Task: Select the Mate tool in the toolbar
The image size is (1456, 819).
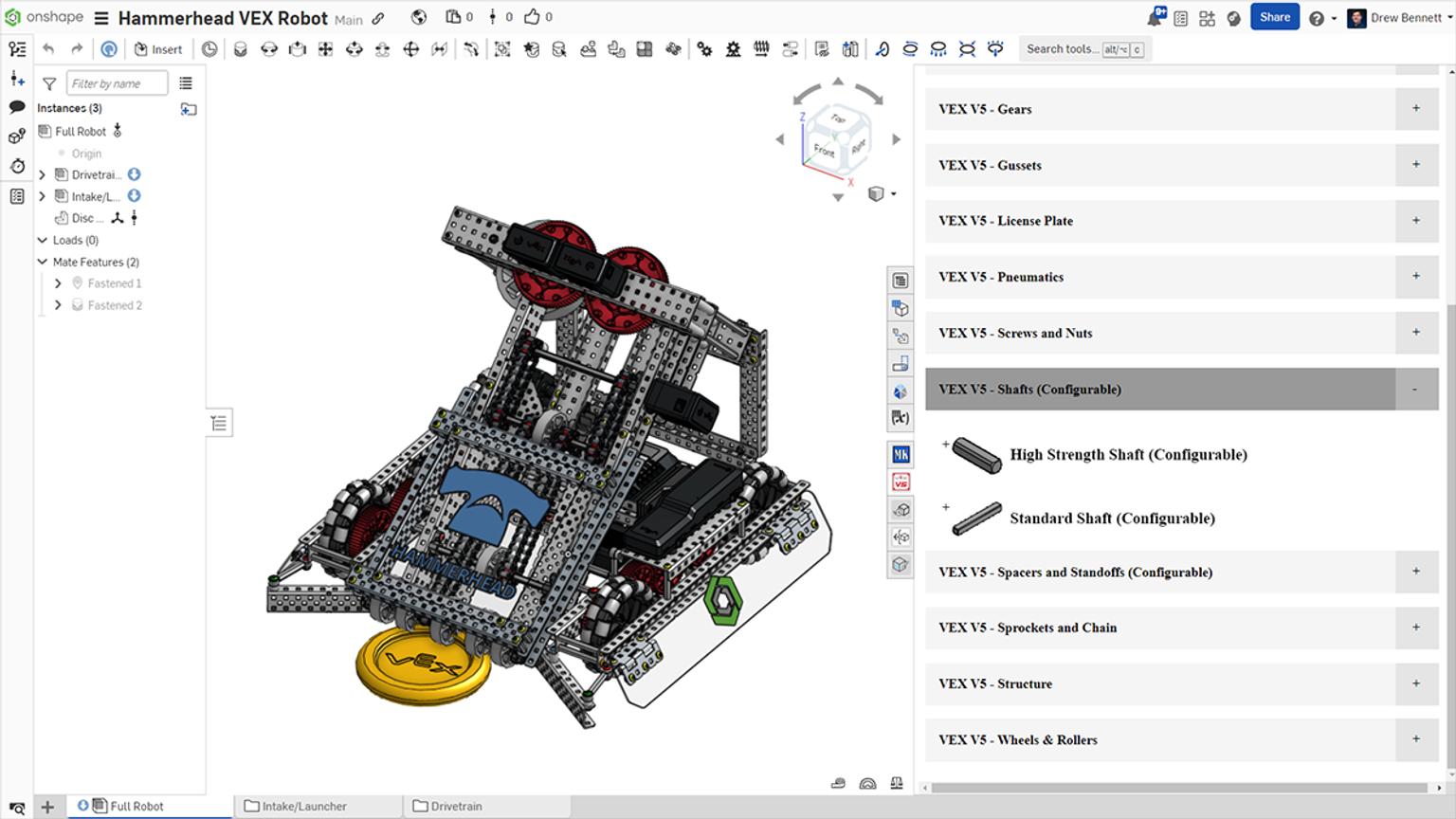Action: coord(239,48)
